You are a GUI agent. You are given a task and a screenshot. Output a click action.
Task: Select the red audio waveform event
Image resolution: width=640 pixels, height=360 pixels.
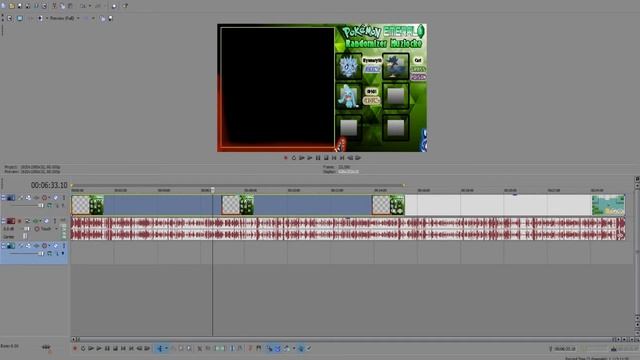[x=348, y=229]
